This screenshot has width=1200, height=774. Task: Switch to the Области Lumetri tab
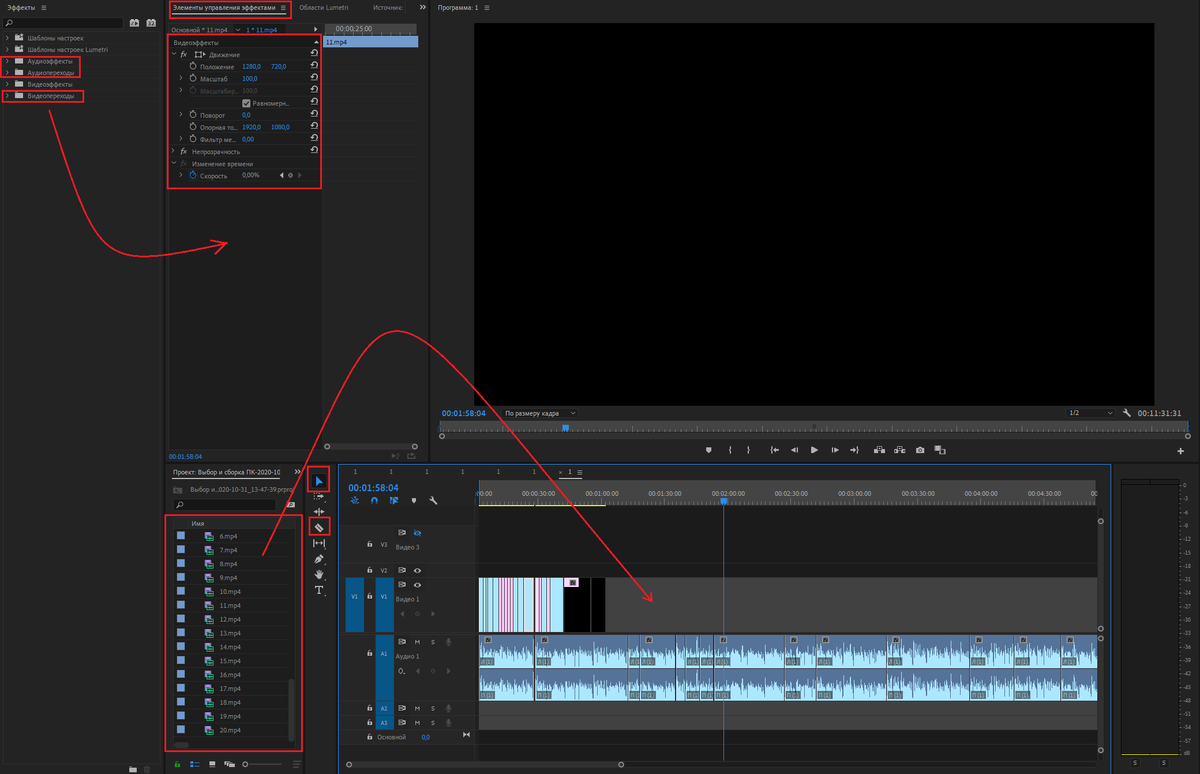(x=322, y=7)
